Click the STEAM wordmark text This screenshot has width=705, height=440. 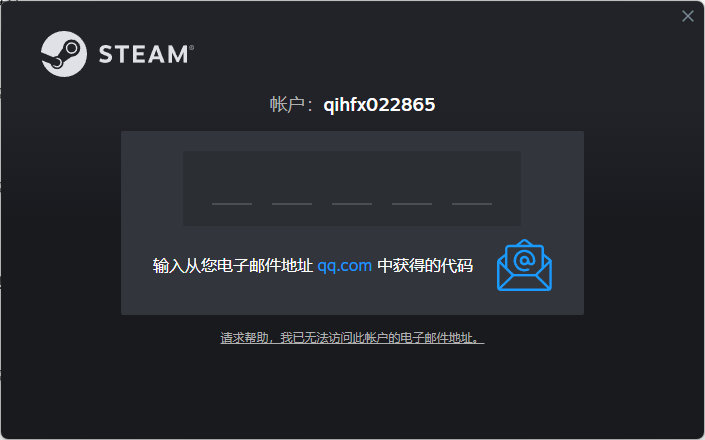pos(143,54)
